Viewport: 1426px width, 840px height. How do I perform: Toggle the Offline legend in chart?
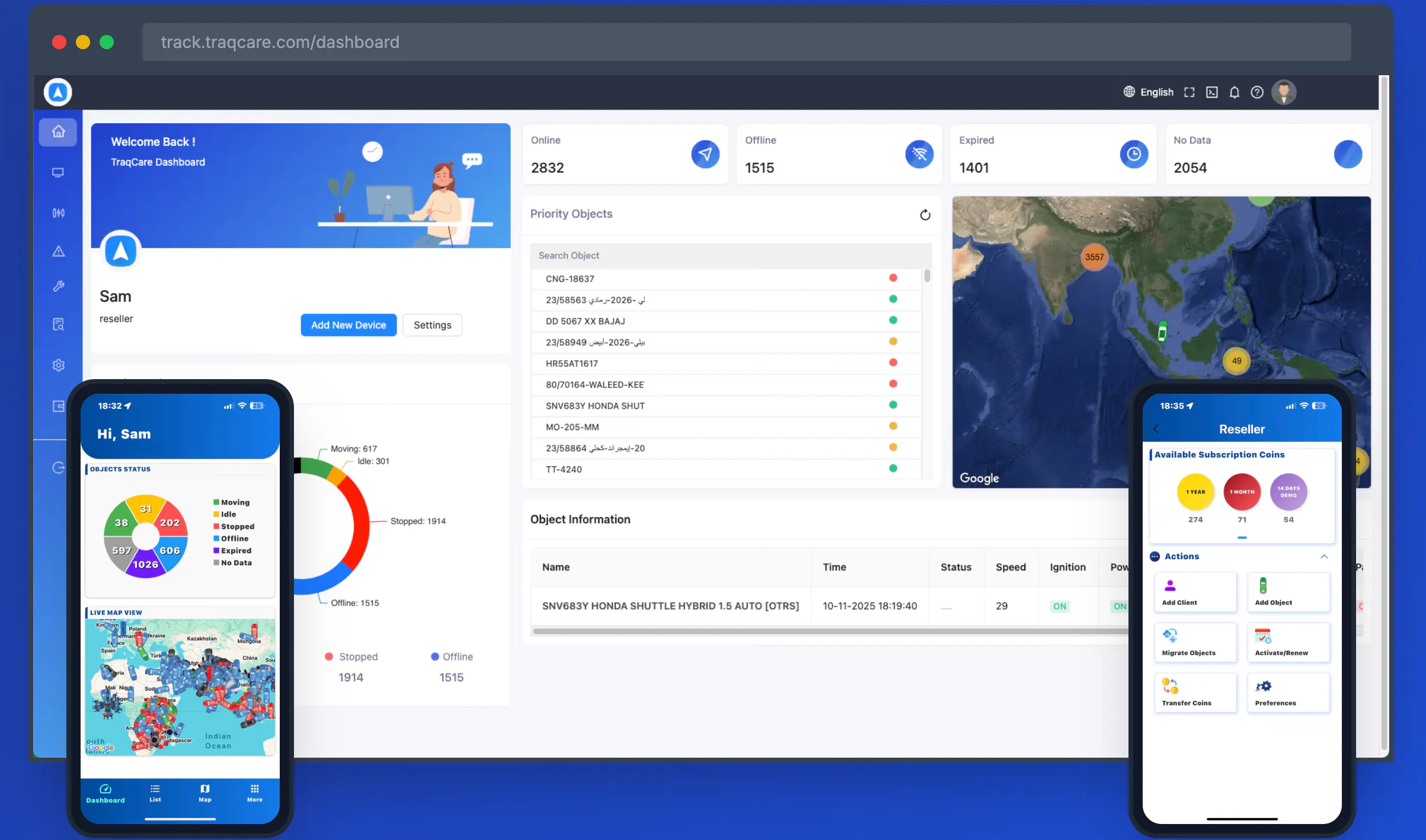(x=452, y=656)
